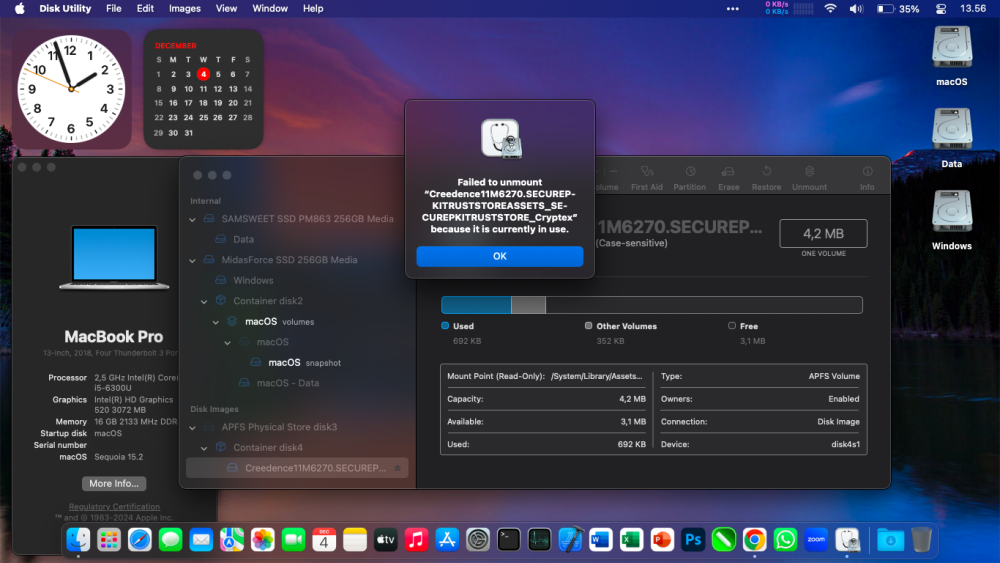Open Launchpad from the Dock
Viewport: 1000px width, 563px height.
108,540
